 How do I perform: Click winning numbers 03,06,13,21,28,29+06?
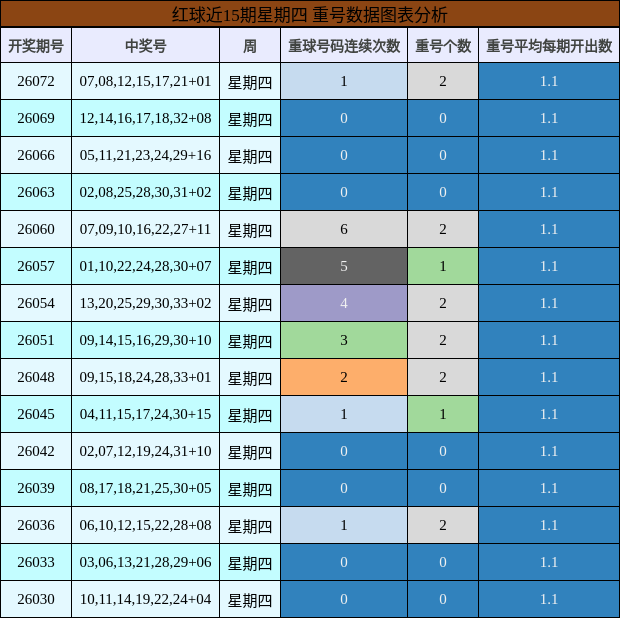click(146, 562)
